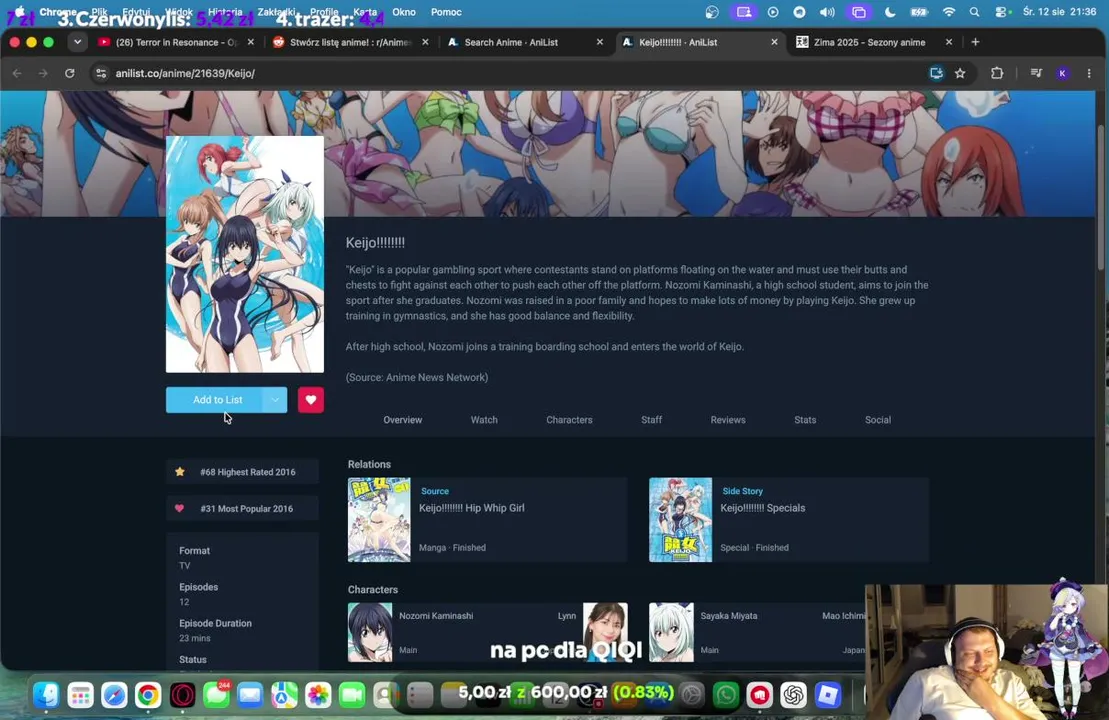Screen dimensions: 1109x720
Task: Go to the Staff tab
Action: [x=651, y=419]
